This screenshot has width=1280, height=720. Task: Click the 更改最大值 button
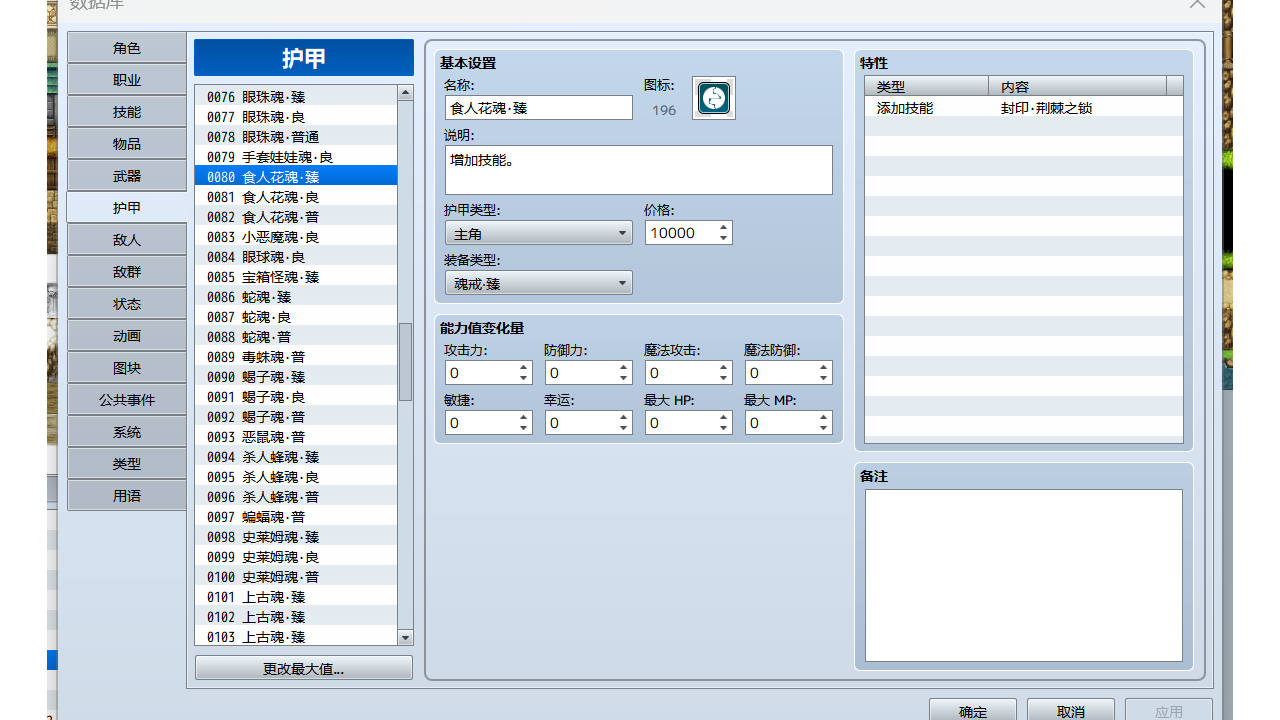coord(303,669)
